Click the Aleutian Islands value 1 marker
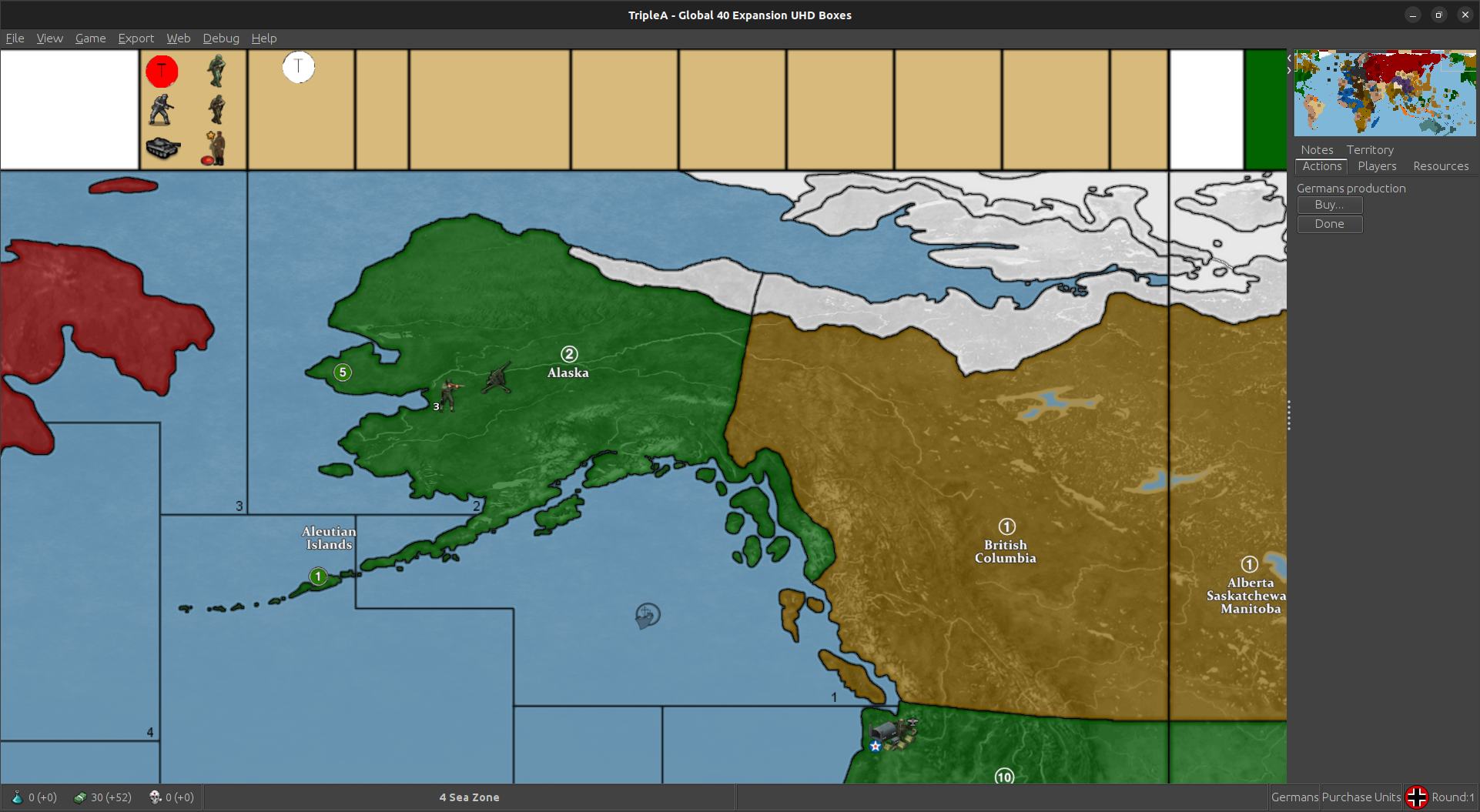1480x812 pixels. (x=318, y=576)
